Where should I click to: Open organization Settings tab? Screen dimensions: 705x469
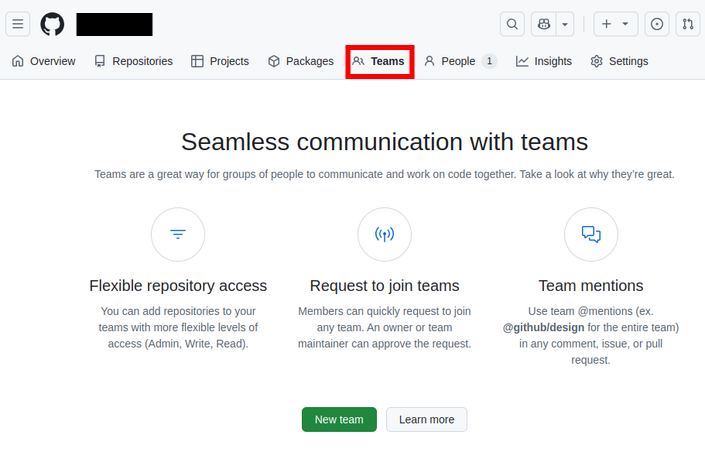pyautogui.click(x=619, y=61)
